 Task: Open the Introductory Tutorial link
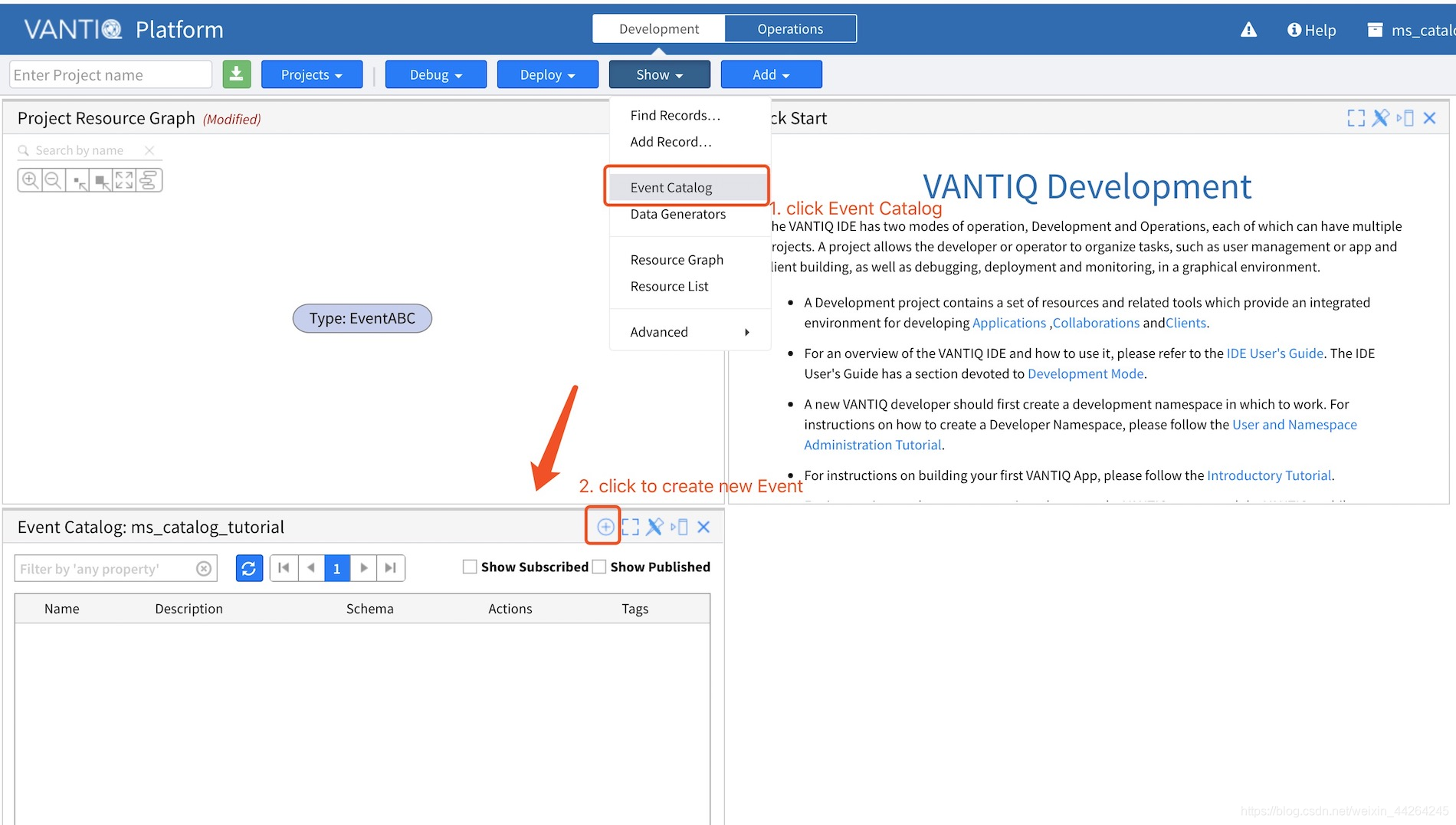(x=1269, y=475)
